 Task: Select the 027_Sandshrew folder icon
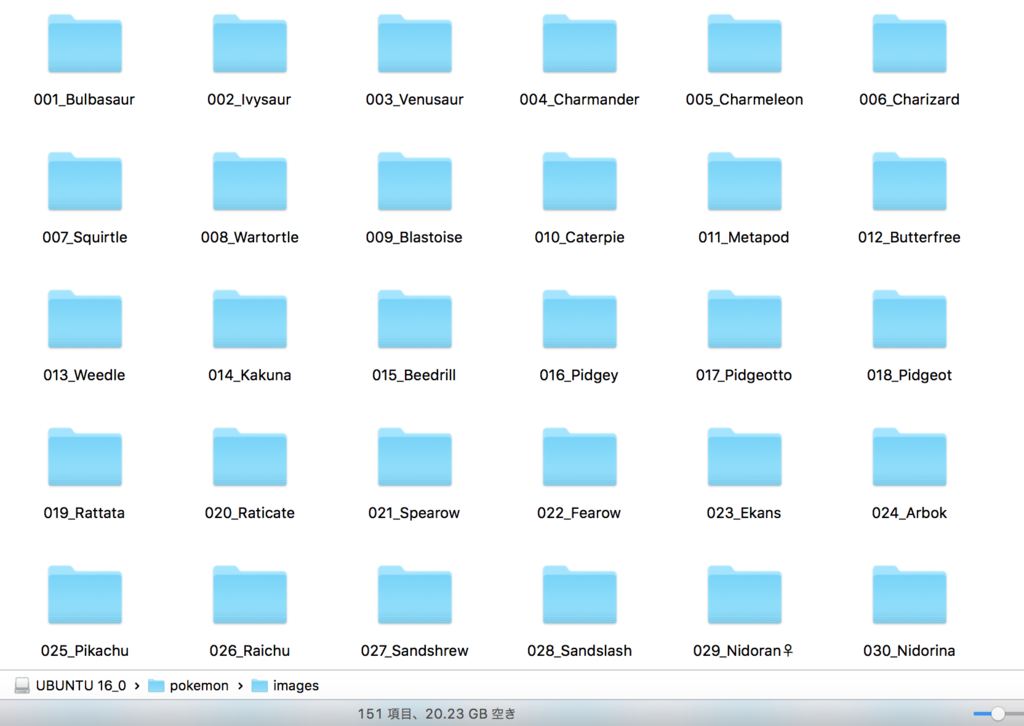415,595
